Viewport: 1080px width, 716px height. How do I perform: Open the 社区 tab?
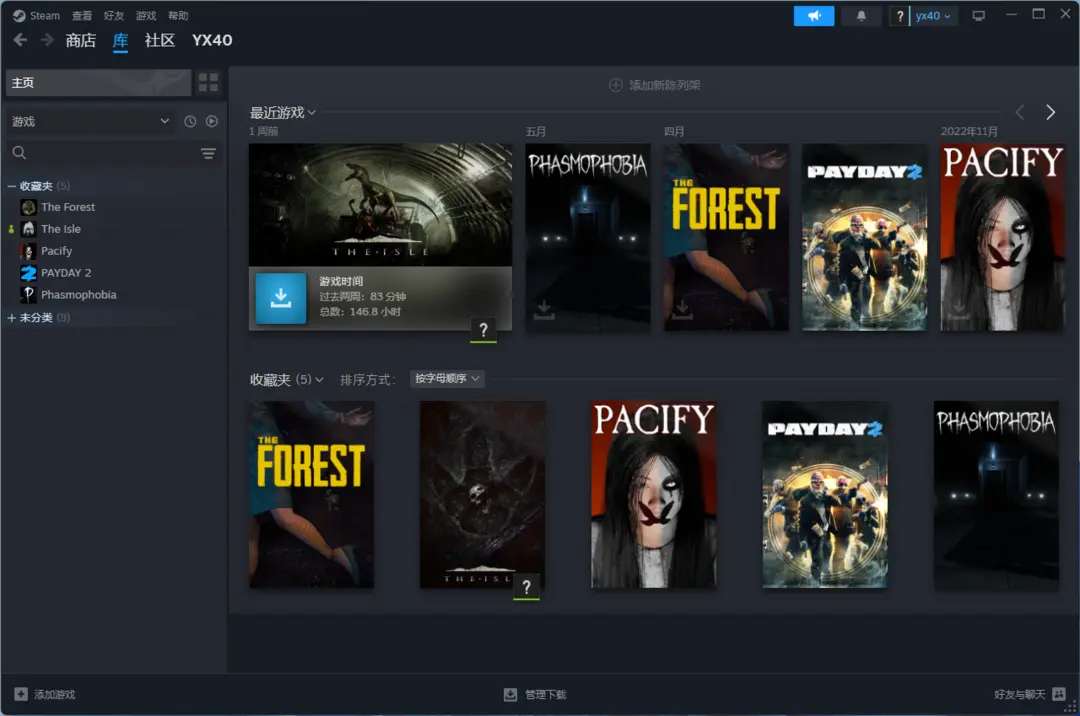pyautogui.click(x=160, y=41)
